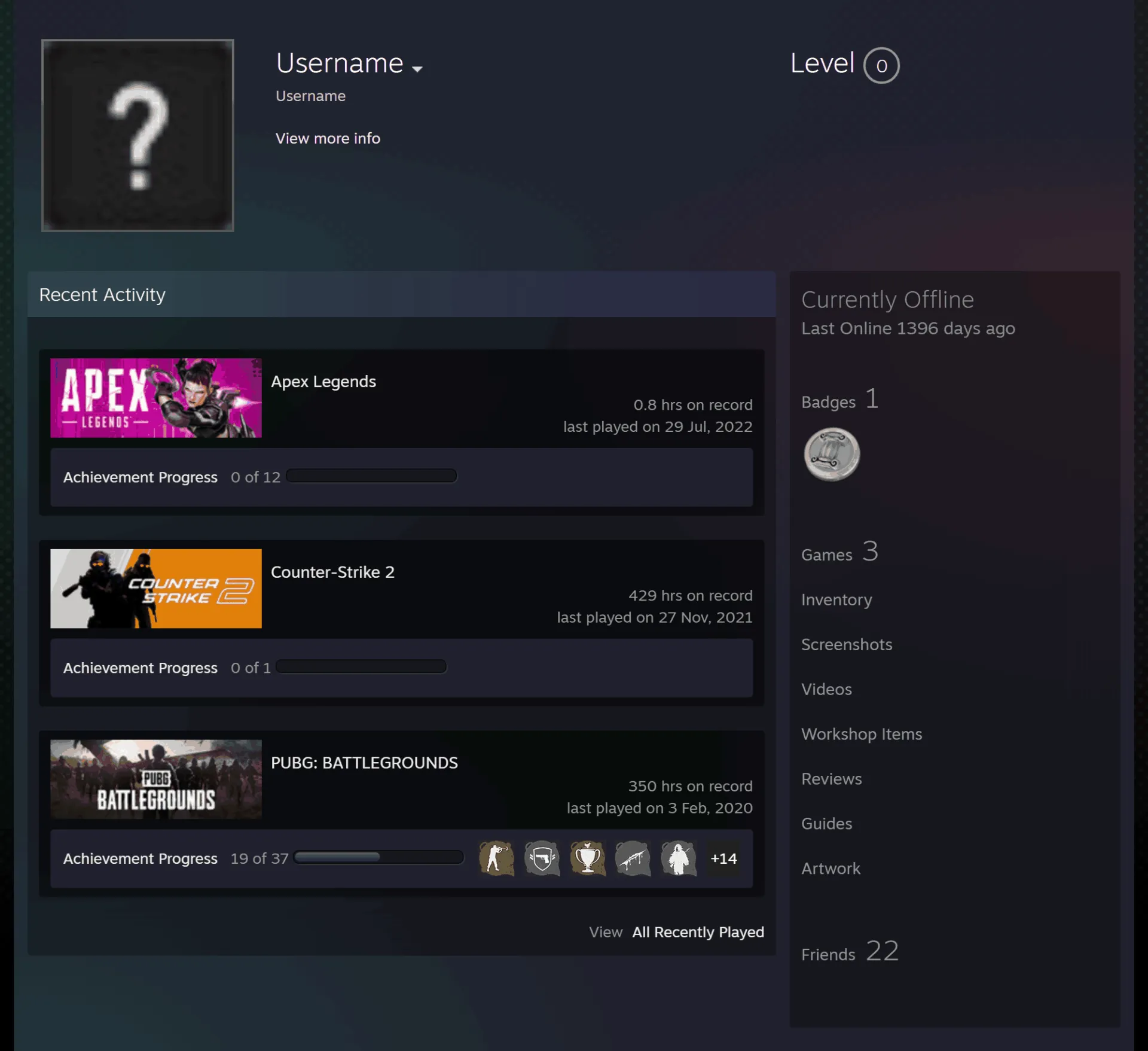
Task: Click the text '0.8 hrs on record'
Action: pos(693,405)
